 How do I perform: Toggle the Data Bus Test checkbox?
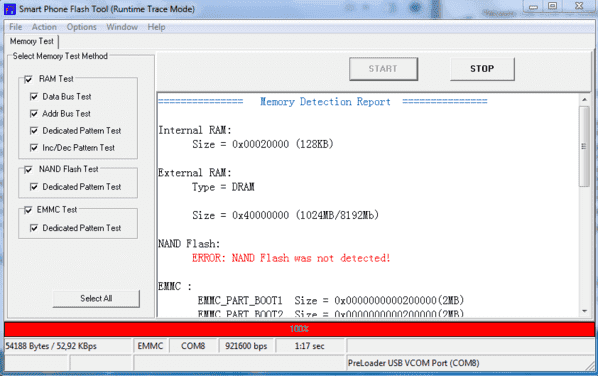point(34,96)
